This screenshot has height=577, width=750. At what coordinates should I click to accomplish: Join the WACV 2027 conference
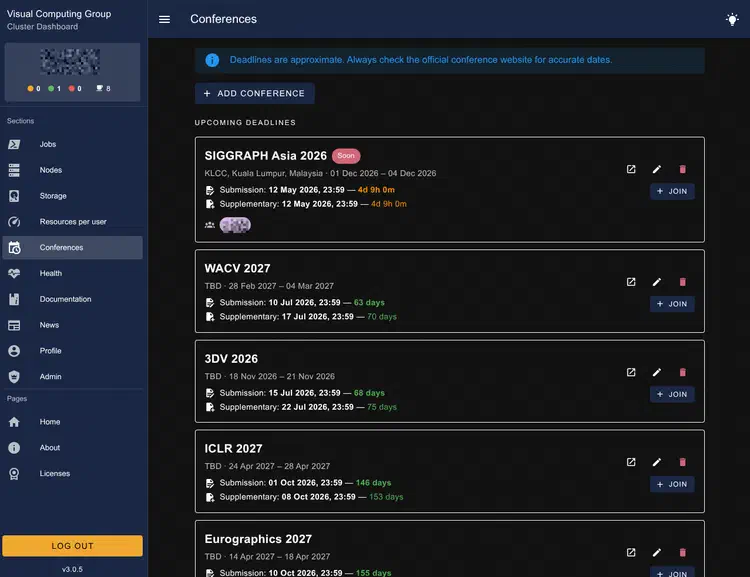point(672,304)
